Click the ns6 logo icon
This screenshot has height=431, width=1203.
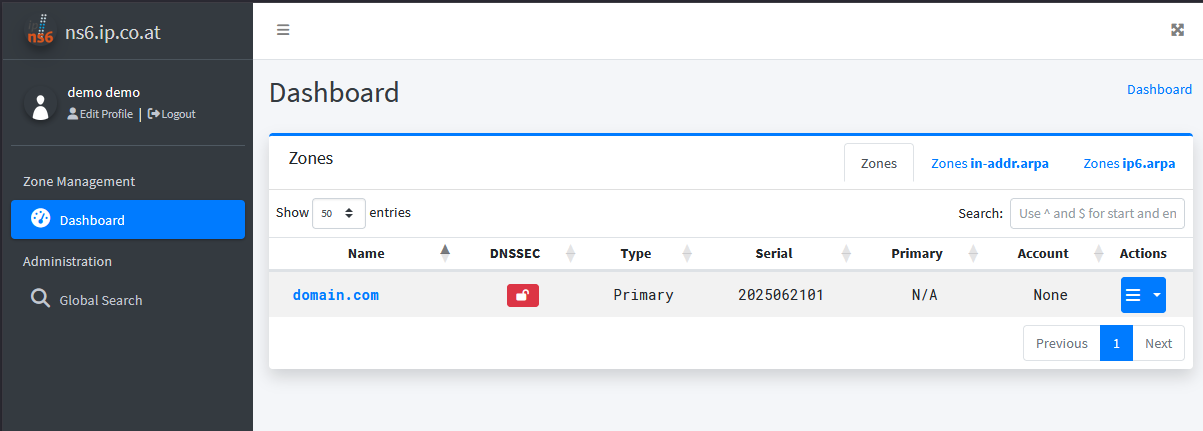[40, 32]
